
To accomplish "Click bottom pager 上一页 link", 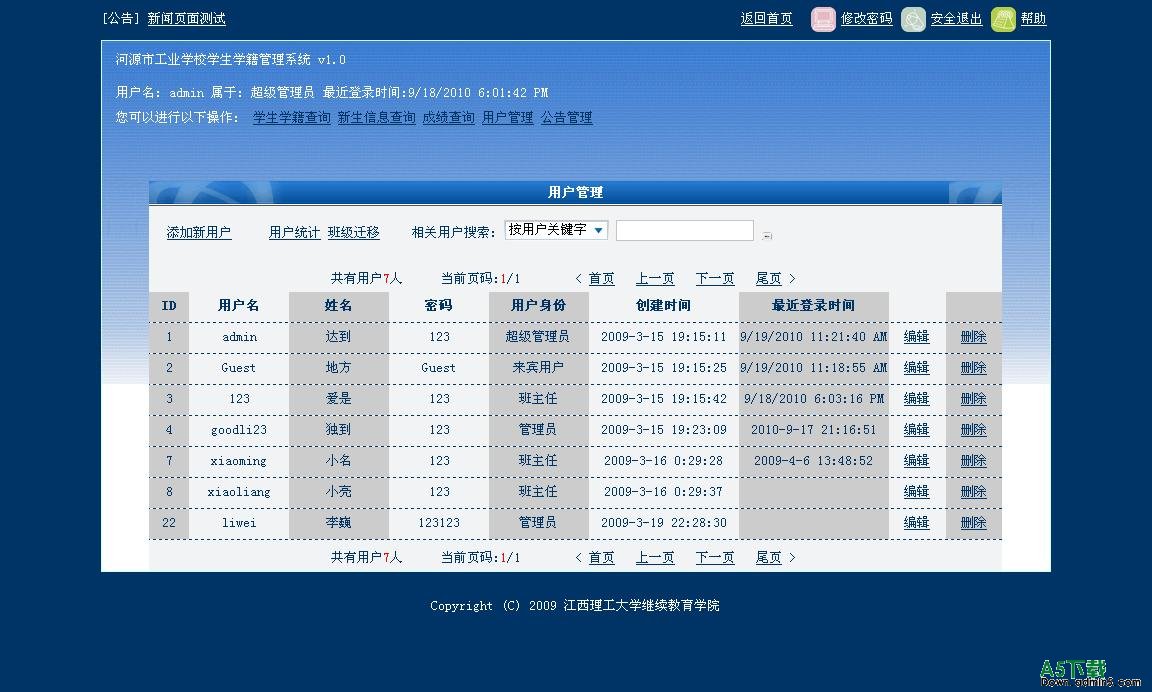I will (x=655, y=558).
